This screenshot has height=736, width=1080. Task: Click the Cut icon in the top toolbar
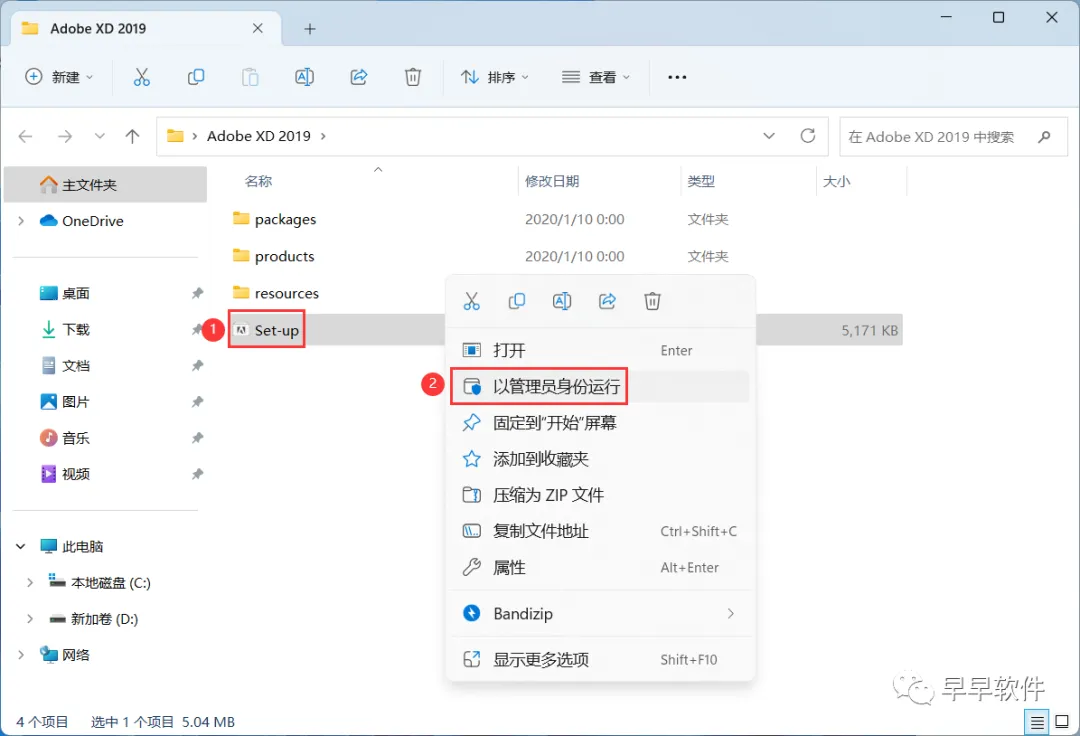141,77
